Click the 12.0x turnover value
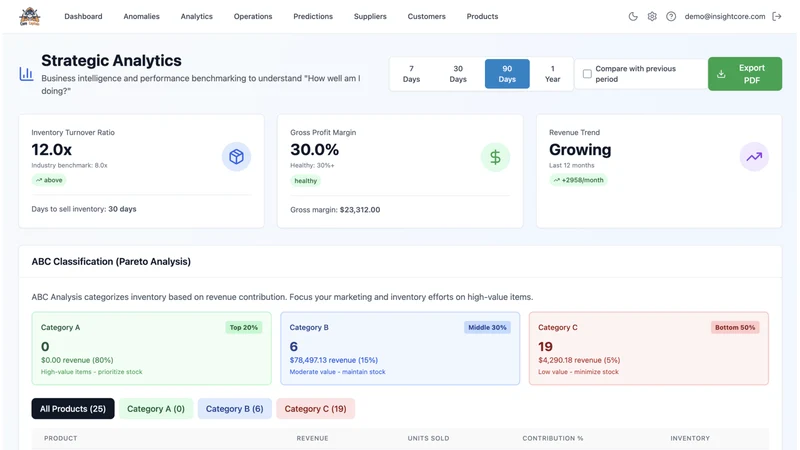 pos(52,149)
